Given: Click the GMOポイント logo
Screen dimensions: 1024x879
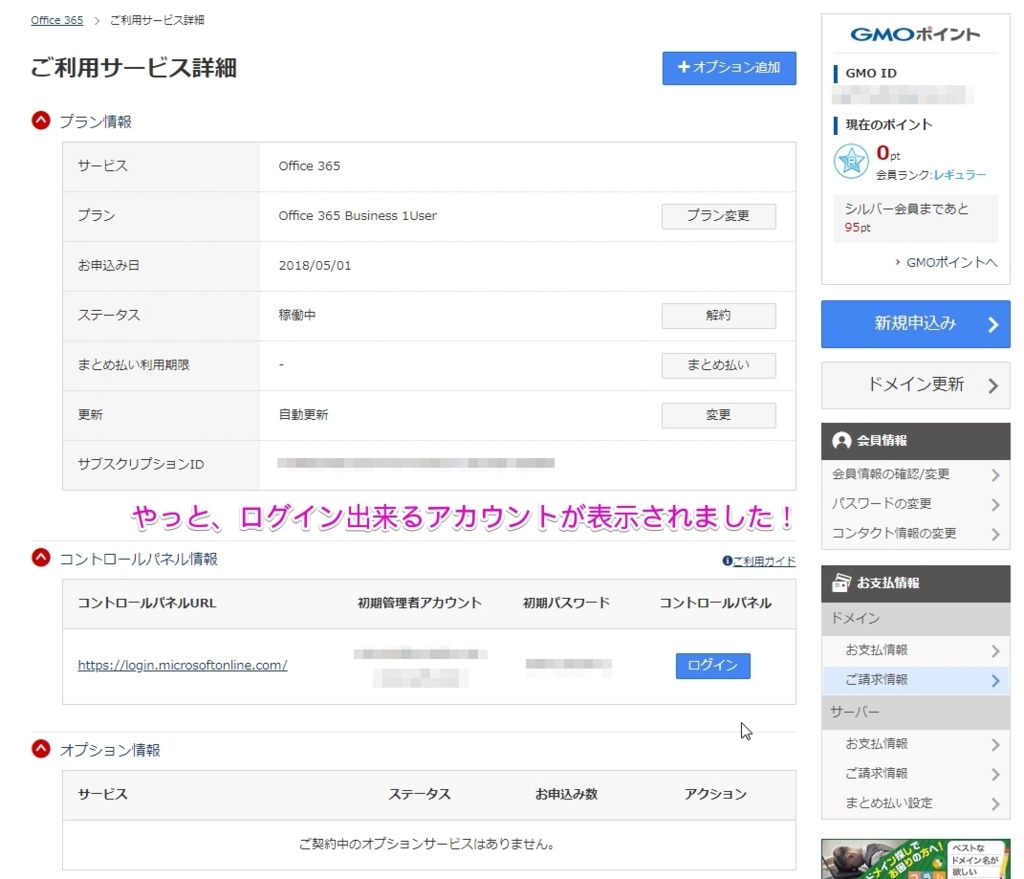Looking at the screenshot, I should tap(915, 34).
